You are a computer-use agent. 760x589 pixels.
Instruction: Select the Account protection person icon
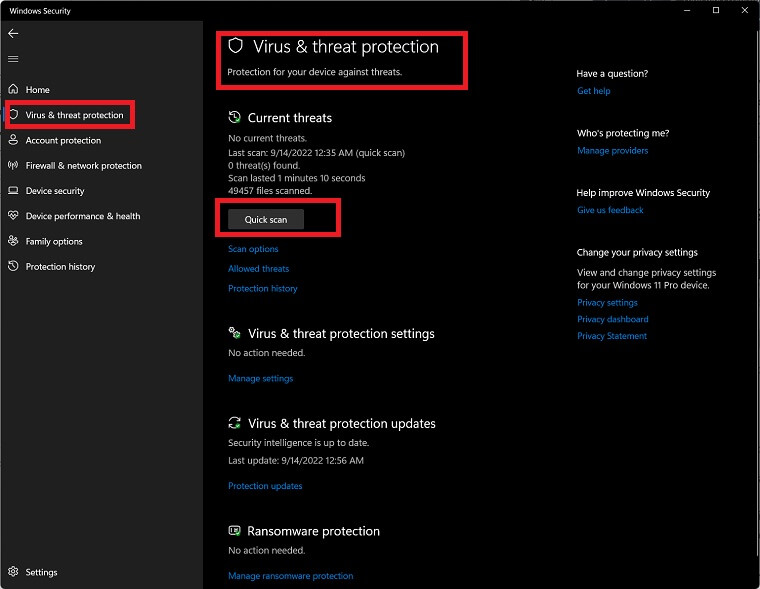(13, 140)
